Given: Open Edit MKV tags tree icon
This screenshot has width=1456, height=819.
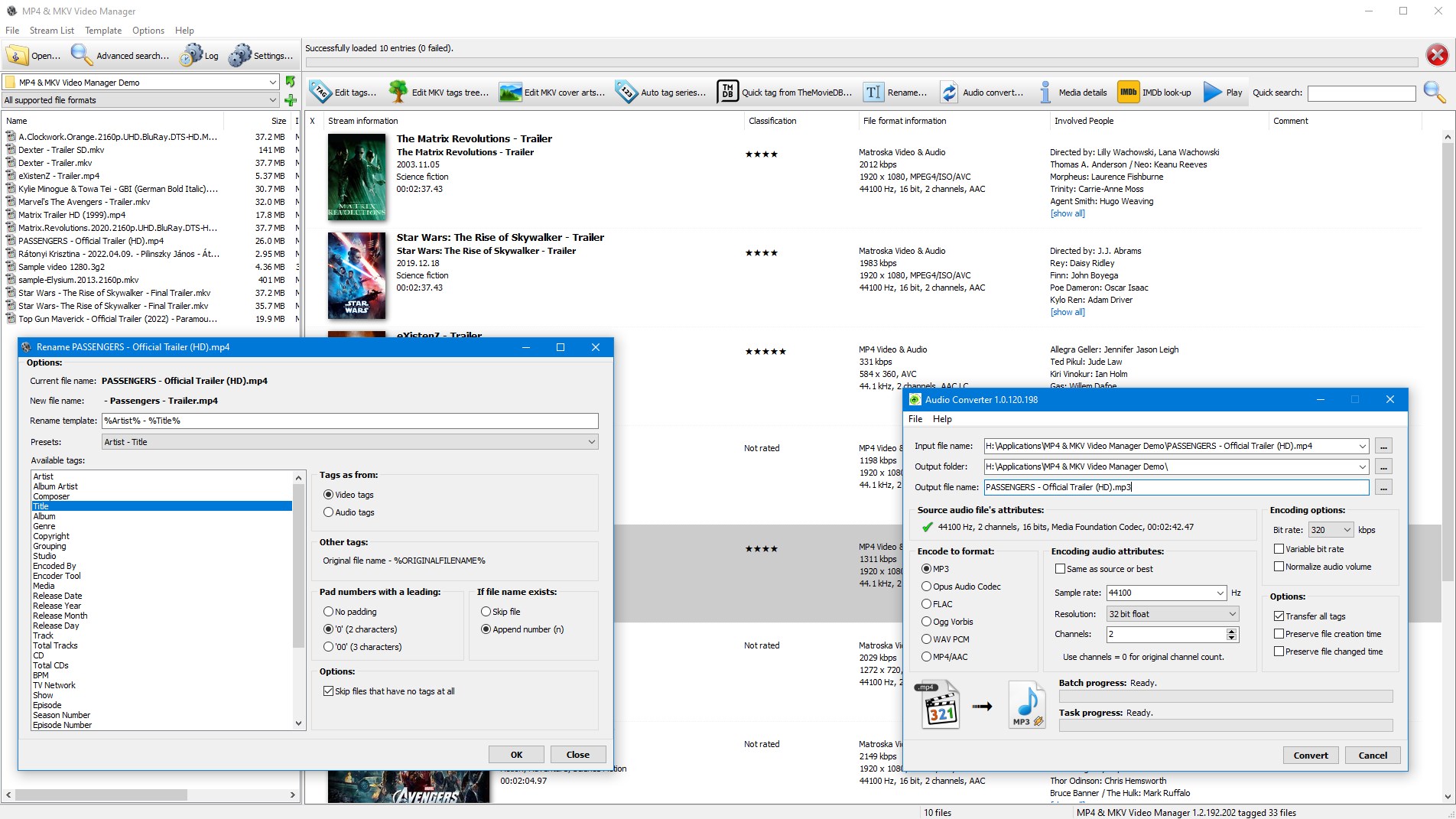Looking at the screenshot, I should click(x=398, y=93).
